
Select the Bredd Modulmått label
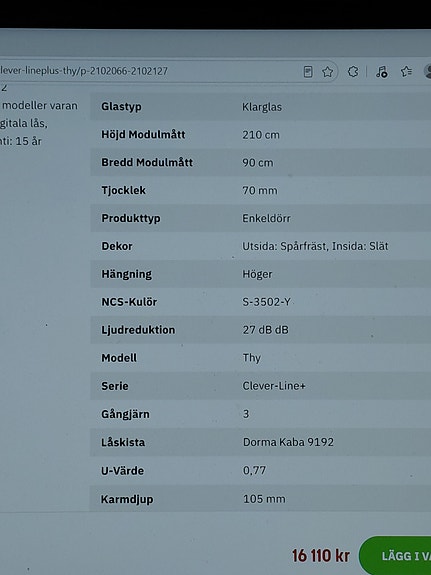pos(147,162)
